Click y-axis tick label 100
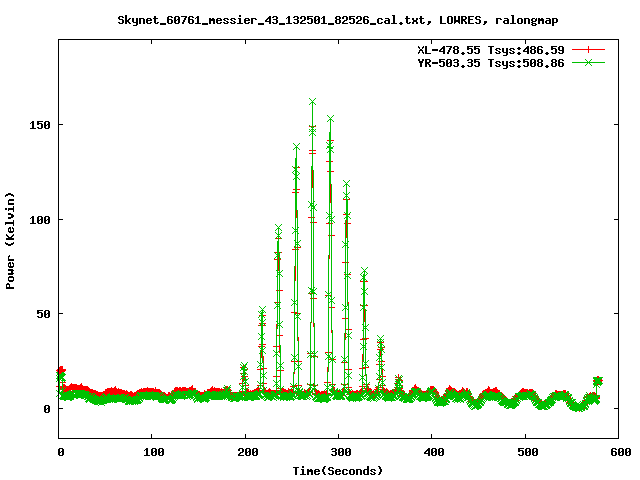The image size is (640, 480). click(40, 220)
